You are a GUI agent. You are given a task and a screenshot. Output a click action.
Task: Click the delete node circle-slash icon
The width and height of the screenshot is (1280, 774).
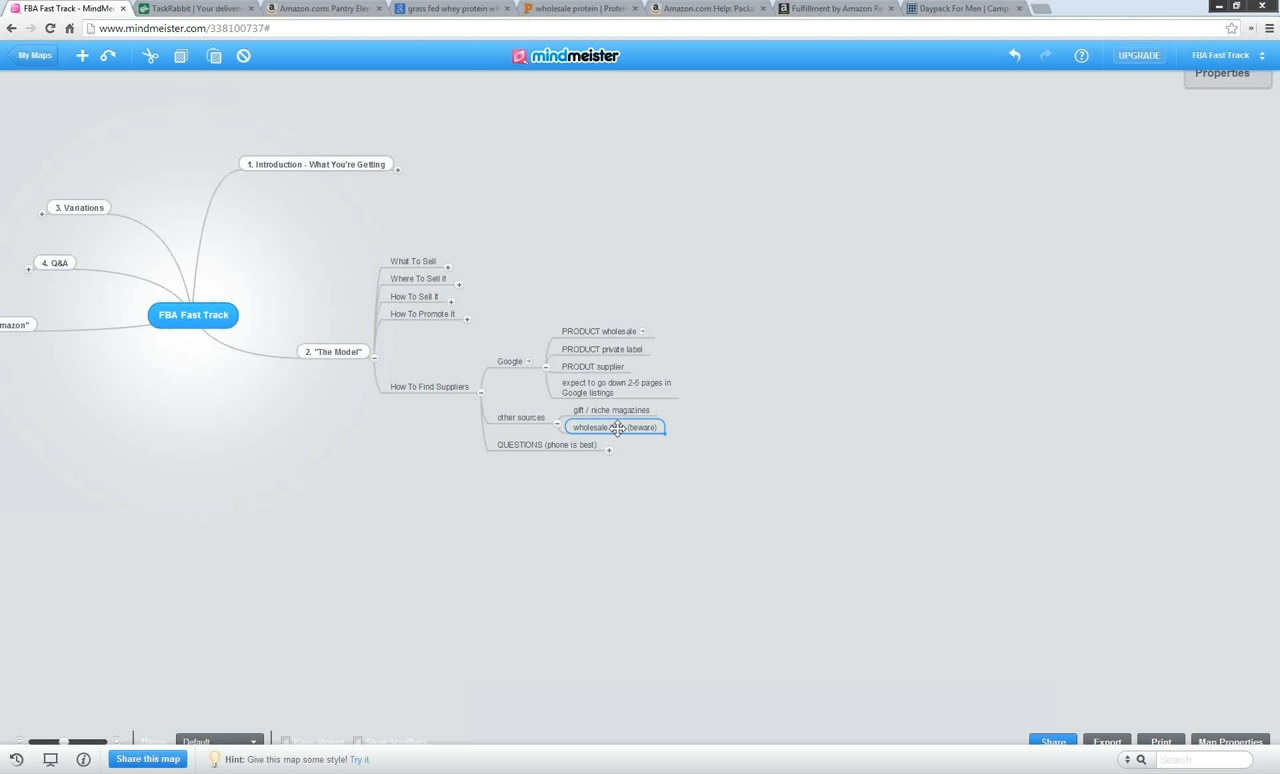click(244, 56)
